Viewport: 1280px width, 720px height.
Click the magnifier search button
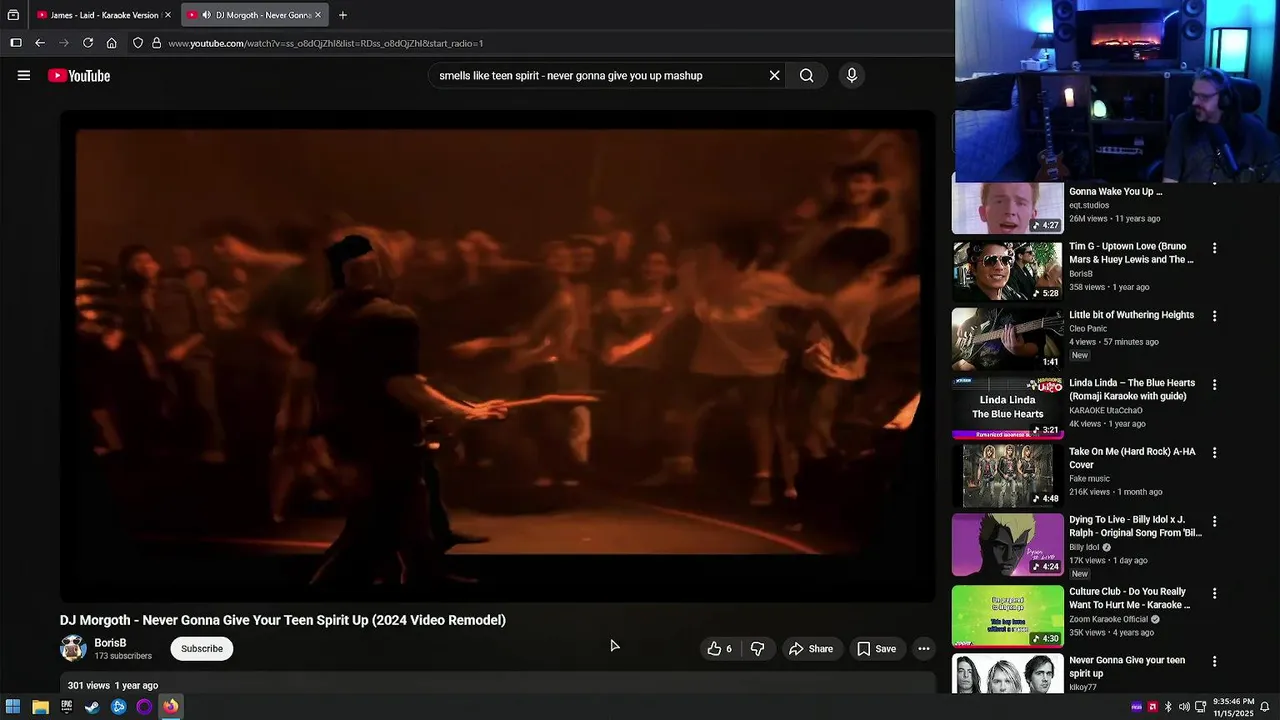807,75
